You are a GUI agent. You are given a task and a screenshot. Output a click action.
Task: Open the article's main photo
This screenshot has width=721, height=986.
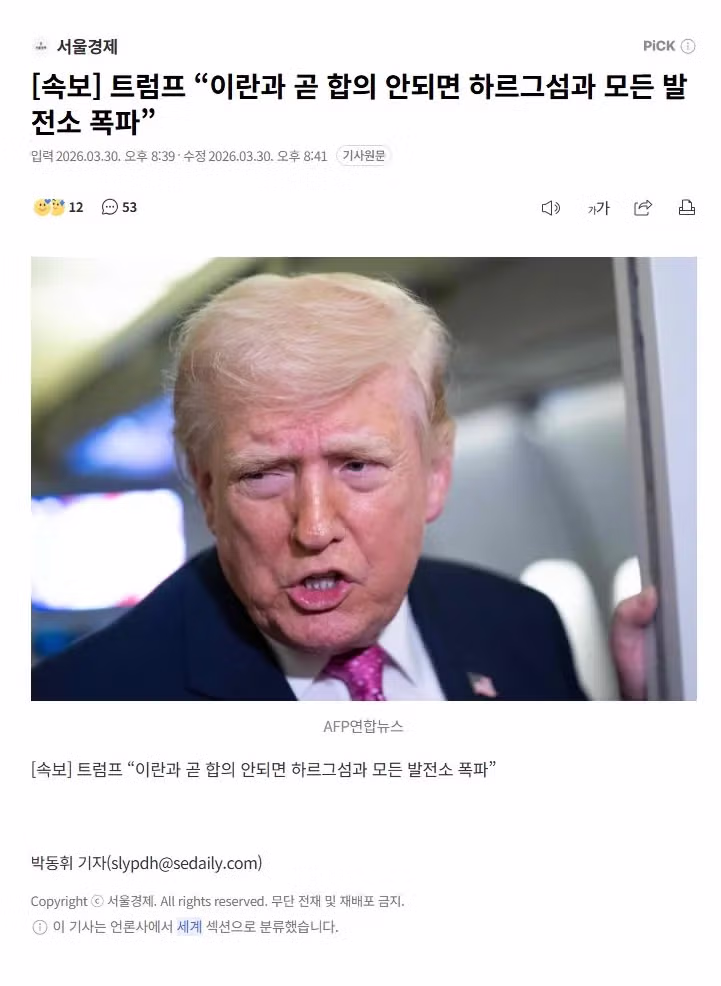363,479
